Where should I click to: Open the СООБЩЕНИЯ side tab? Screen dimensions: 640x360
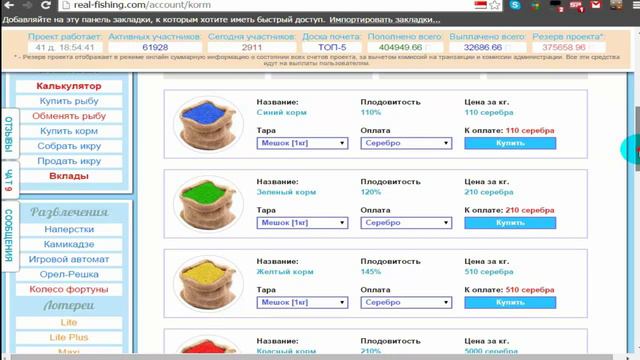(x=9, y=236)
